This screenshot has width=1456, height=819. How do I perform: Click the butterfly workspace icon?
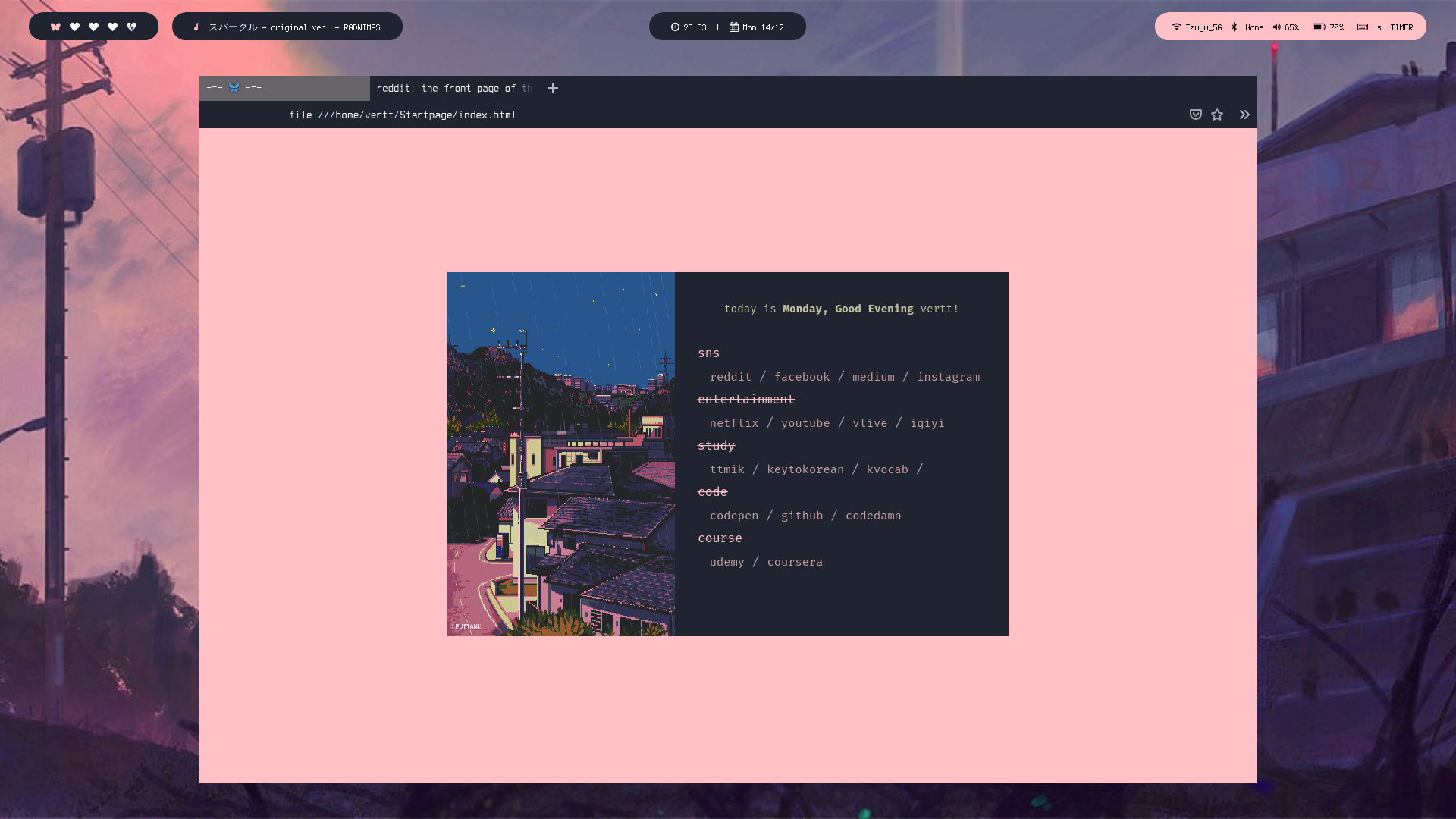(x=55, y=27)
